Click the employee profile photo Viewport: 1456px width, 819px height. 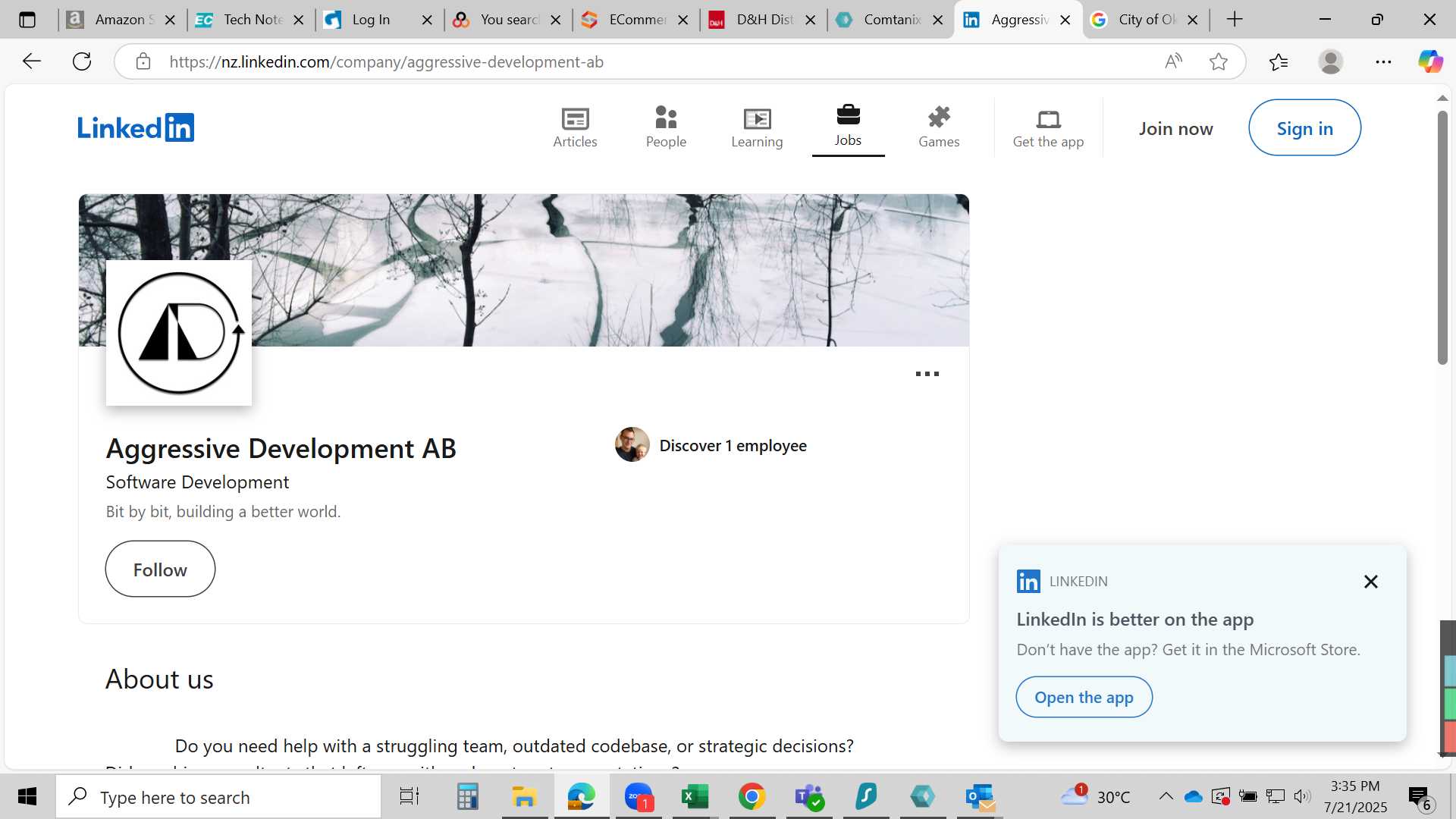(632, 445)
